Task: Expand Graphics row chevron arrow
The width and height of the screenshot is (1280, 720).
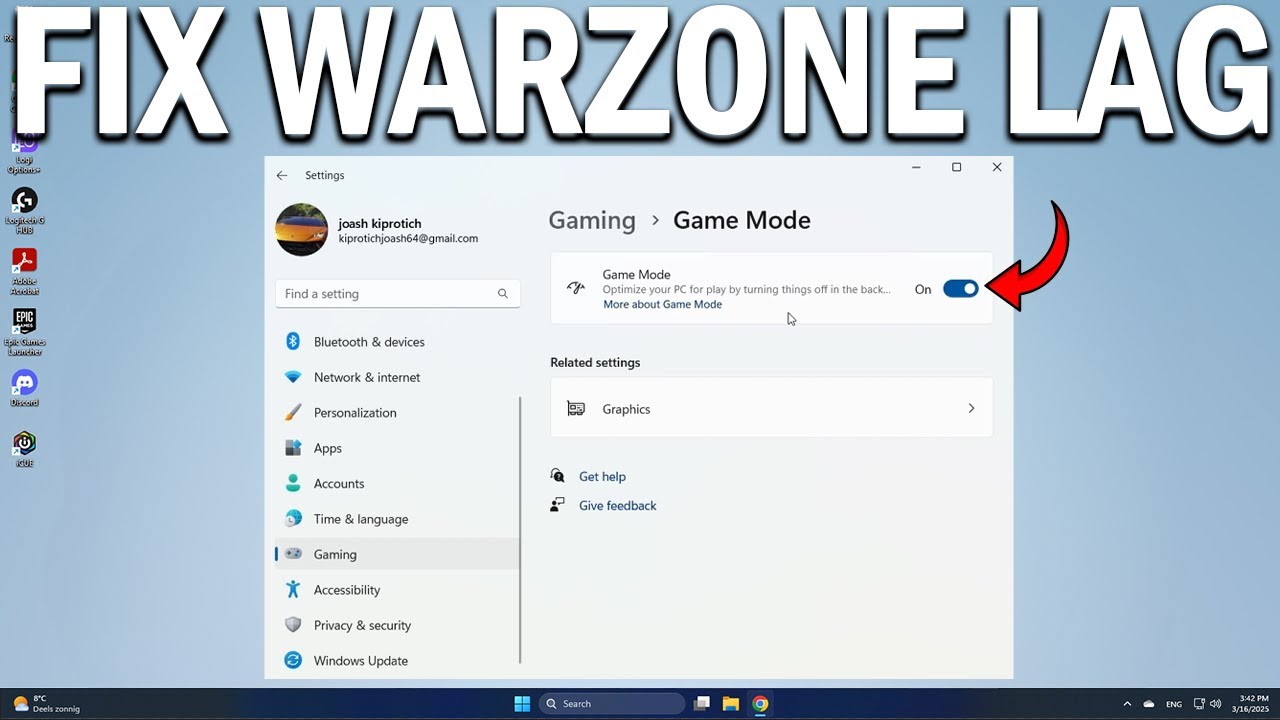Action: 971,408
